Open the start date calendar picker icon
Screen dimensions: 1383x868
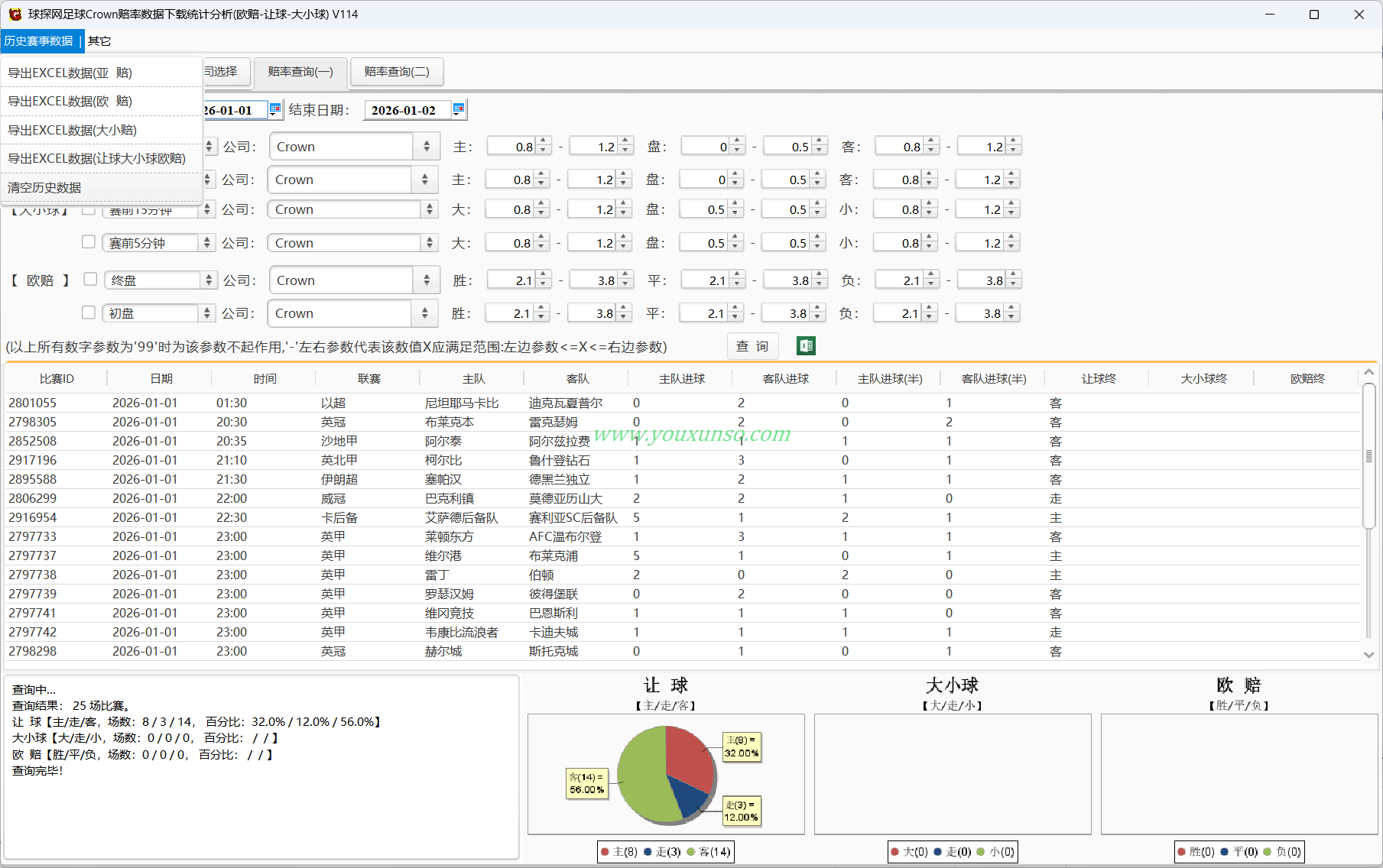coord(275,109)
